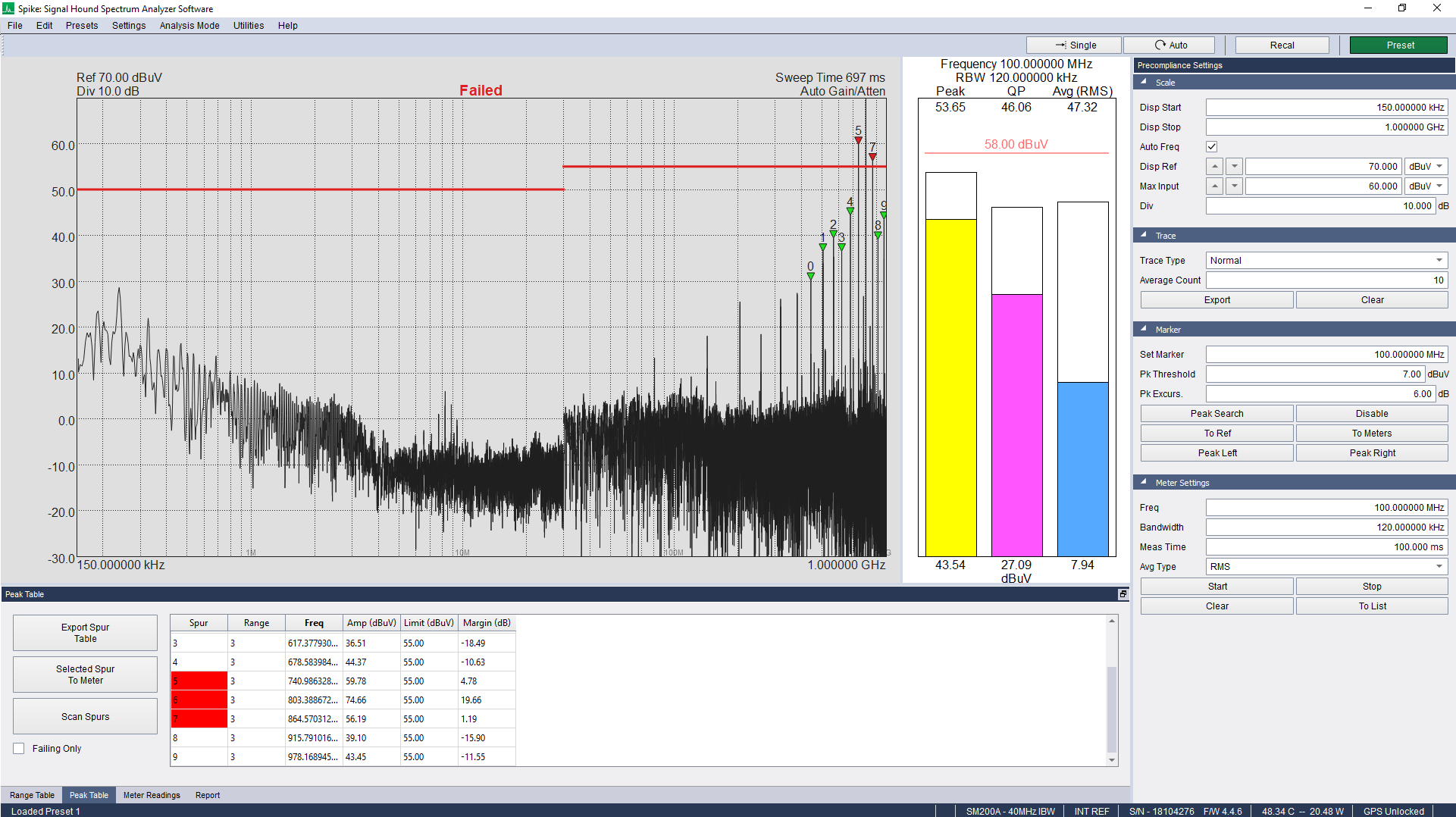This screenshot has width=1456, height=817.
Task: Open the Disp Ref units dropdown
Action: (1426, 167)
